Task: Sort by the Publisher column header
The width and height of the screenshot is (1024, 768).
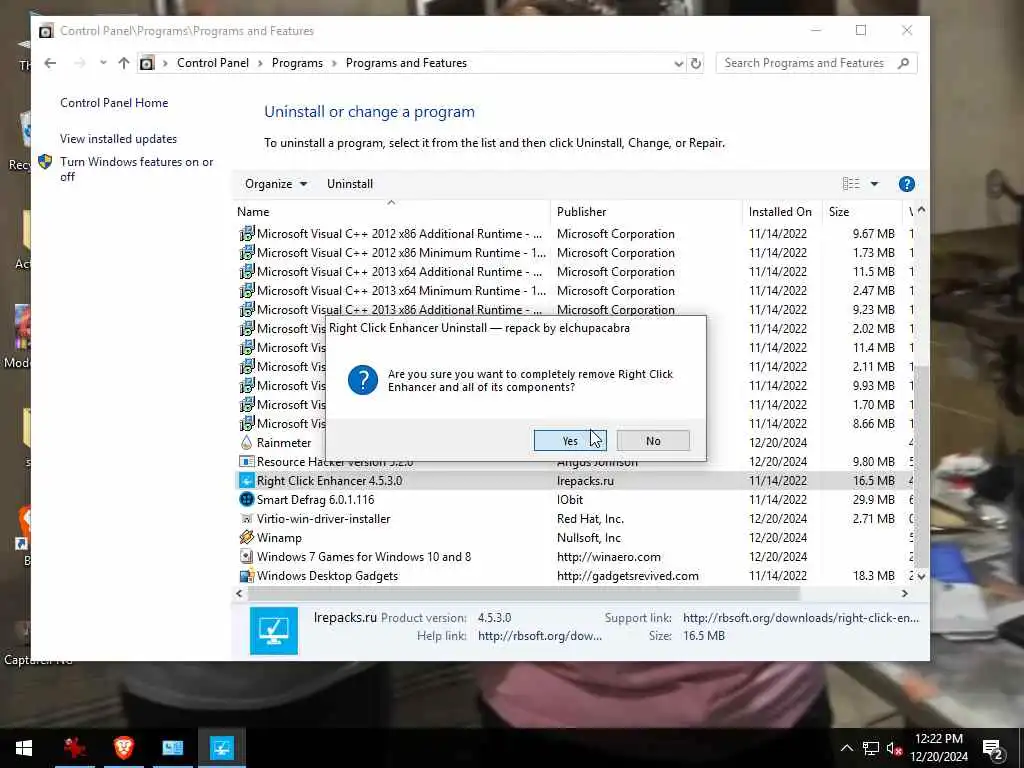Action: pyautogui.click(x=581, y=212)
